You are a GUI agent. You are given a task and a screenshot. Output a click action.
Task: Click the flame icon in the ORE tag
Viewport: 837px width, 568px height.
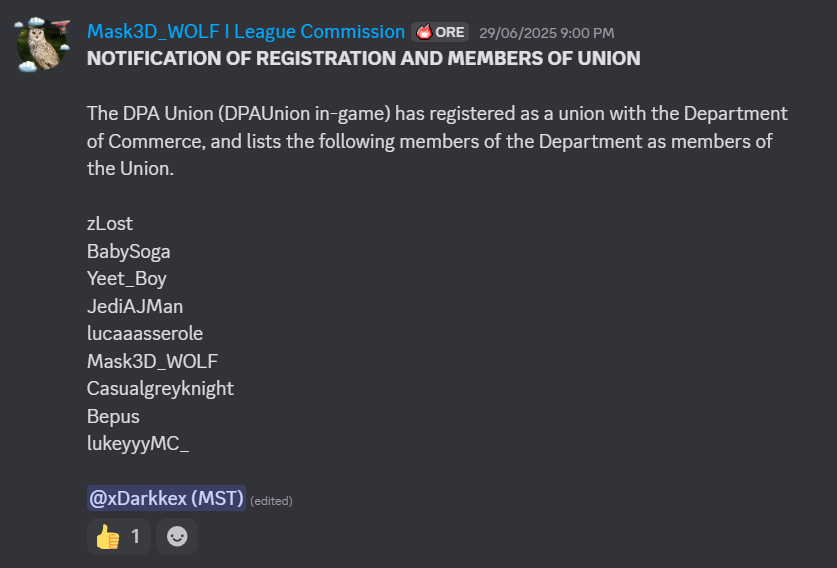click(x=424, y=32)
